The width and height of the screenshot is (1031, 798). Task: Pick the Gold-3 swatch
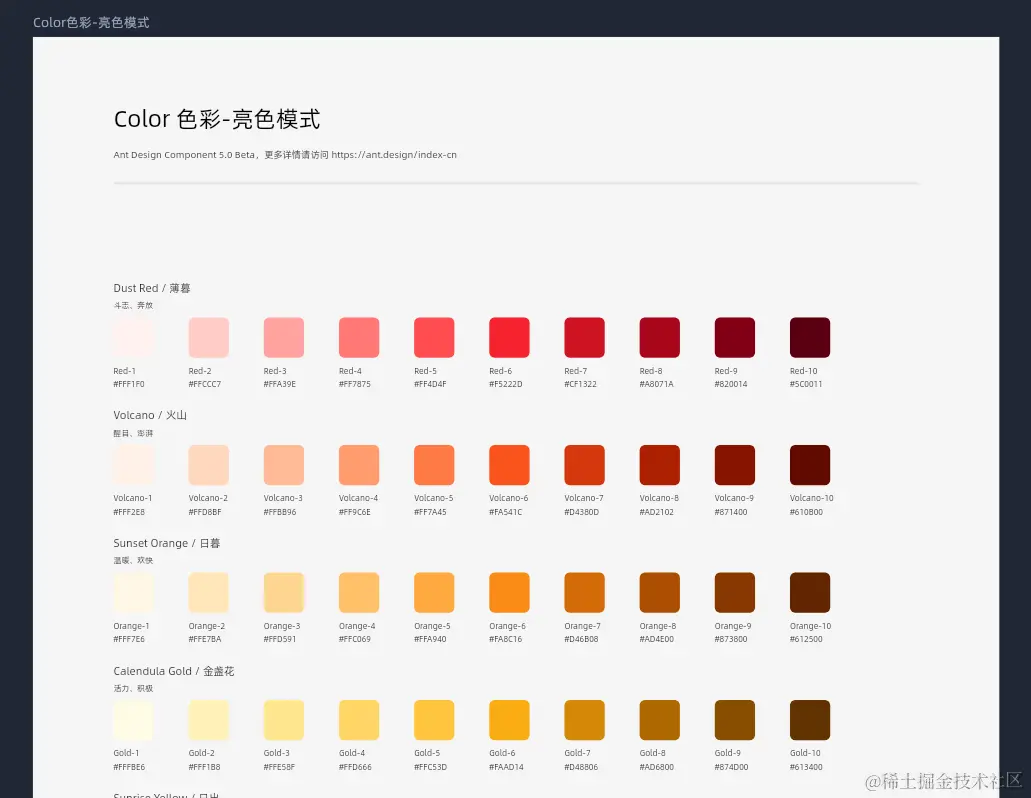coord(283,720)
